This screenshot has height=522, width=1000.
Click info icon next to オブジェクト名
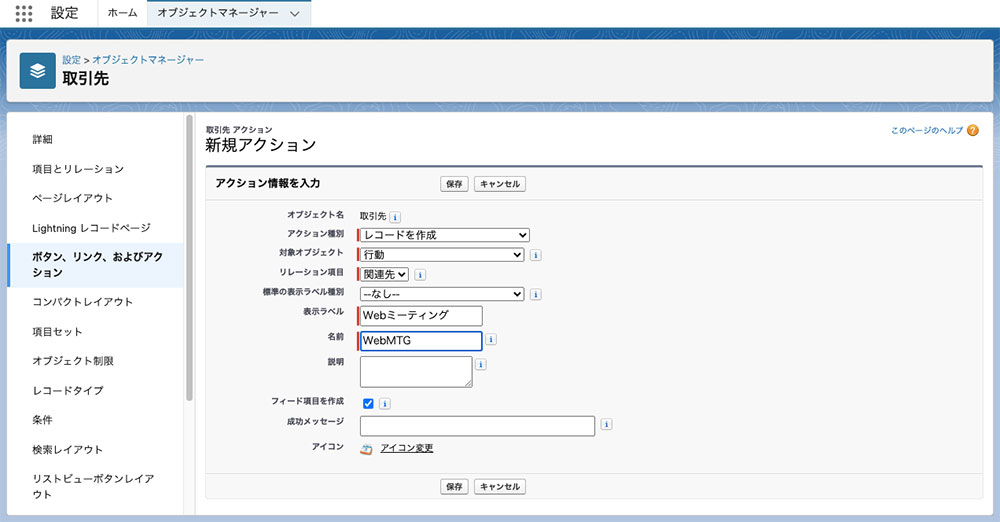click(x=395, y=217)
